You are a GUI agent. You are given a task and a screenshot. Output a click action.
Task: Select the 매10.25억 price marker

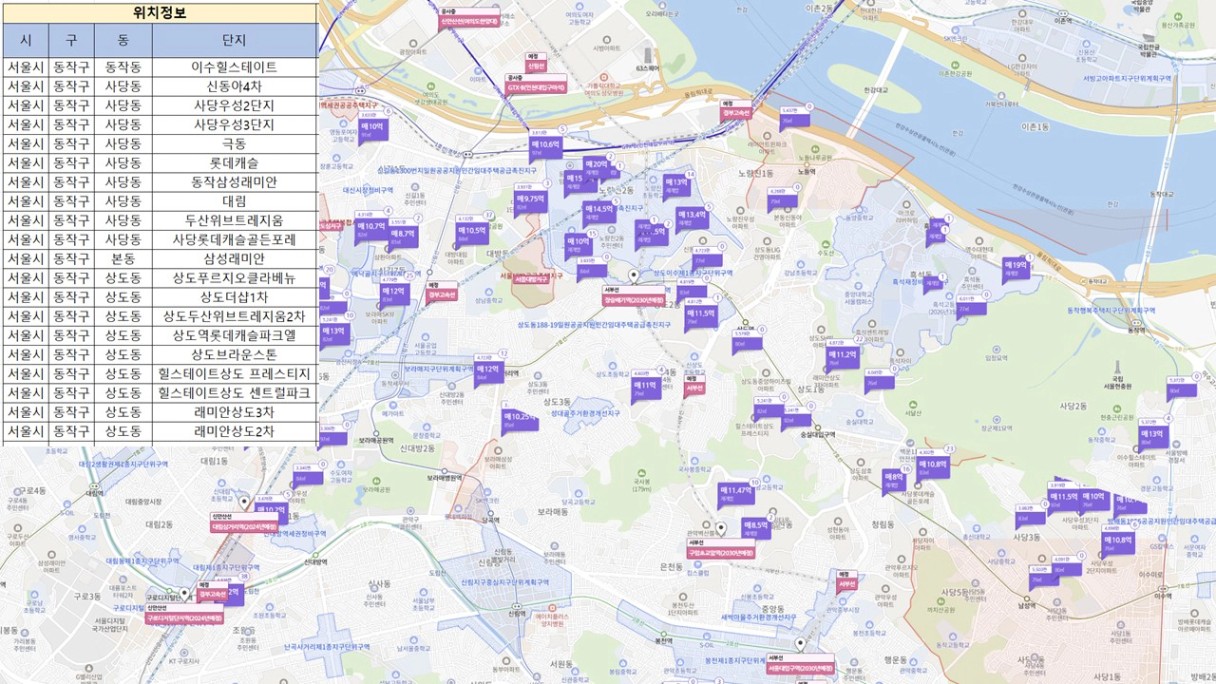(x=520, y=418)
